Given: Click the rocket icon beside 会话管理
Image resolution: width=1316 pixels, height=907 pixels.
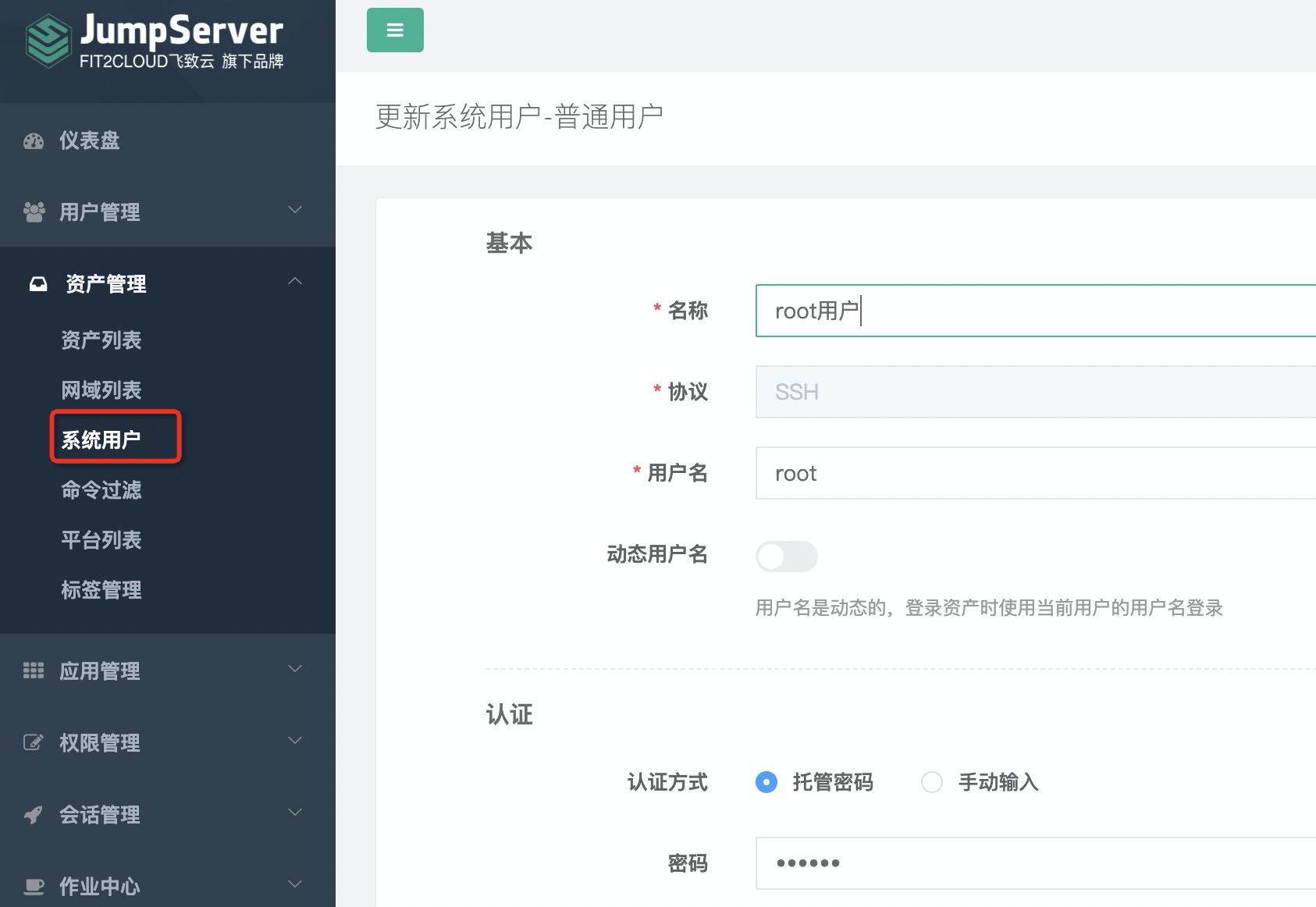Looking at the screenshot, I should click(34, 815).
